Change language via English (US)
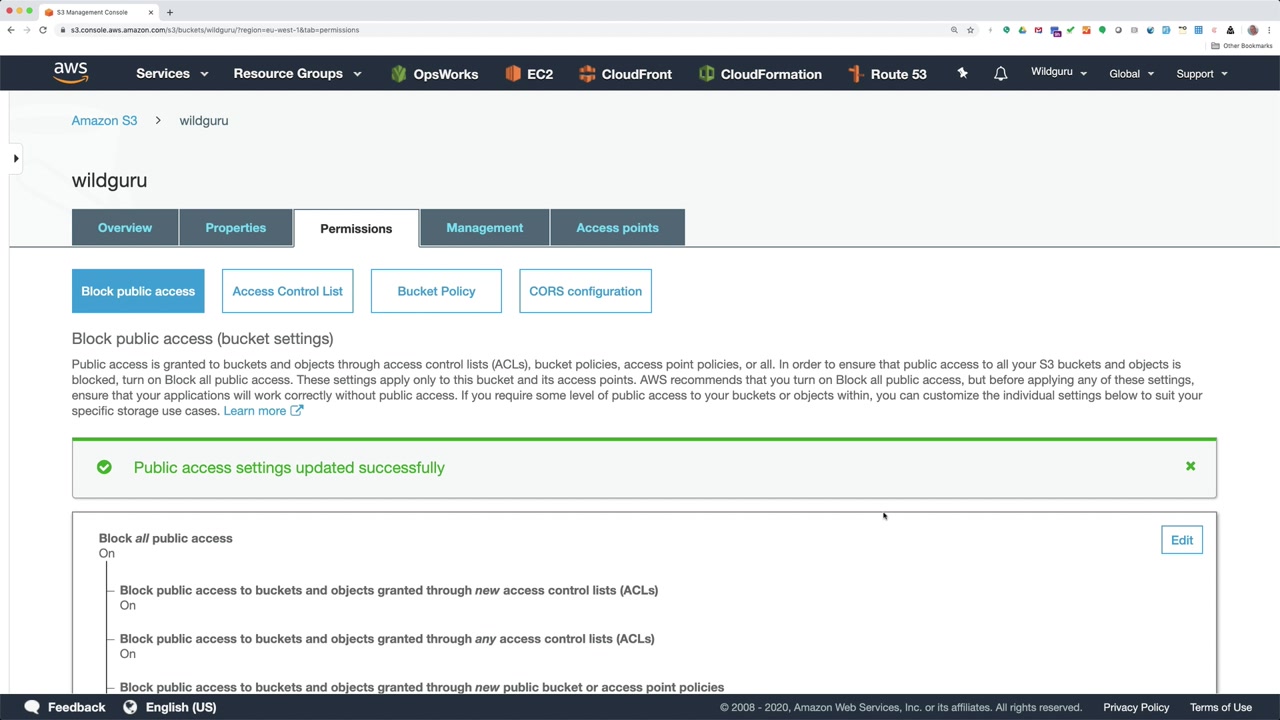Screen dimensions: 1280x720 click(x=181, y=707)
